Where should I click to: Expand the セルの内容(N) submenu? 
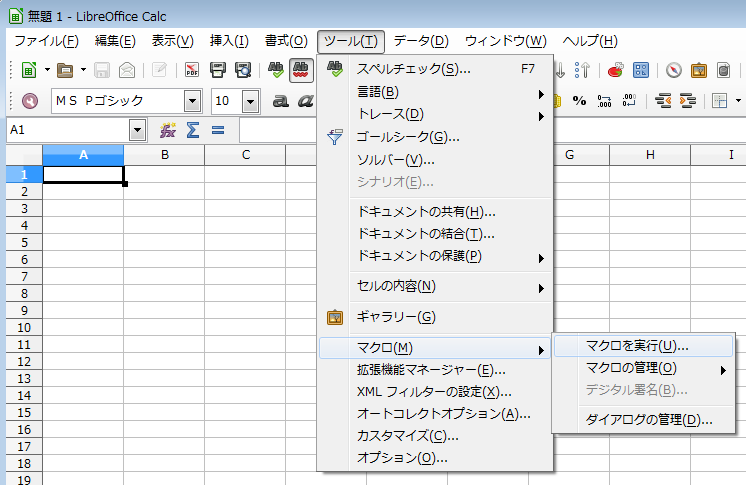point(435,286)
